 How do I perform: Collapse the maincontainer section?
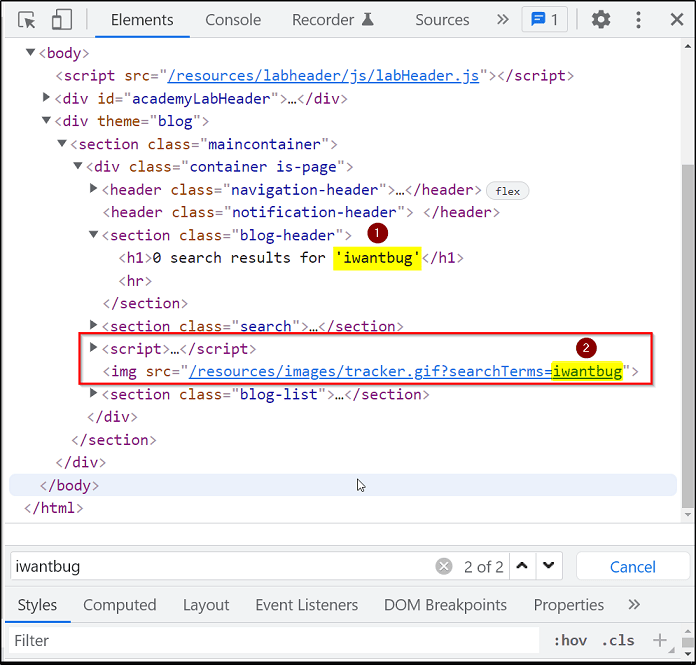[62, 143]
